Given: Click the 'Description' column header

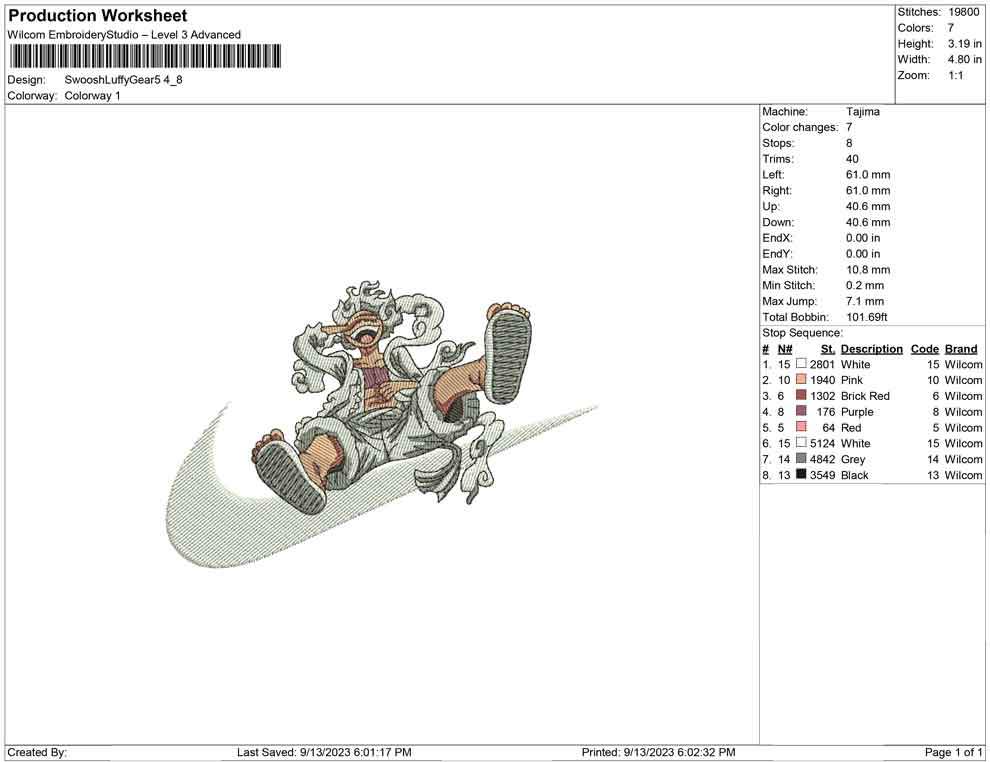Looking at the screenshot, I should click(872, 349).
